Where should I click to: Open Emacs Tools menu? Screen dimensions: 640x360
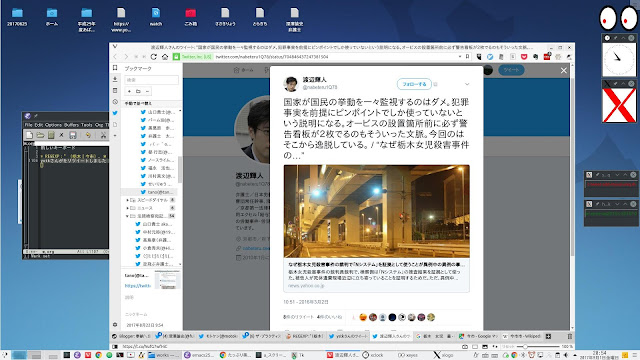point(87,125)
